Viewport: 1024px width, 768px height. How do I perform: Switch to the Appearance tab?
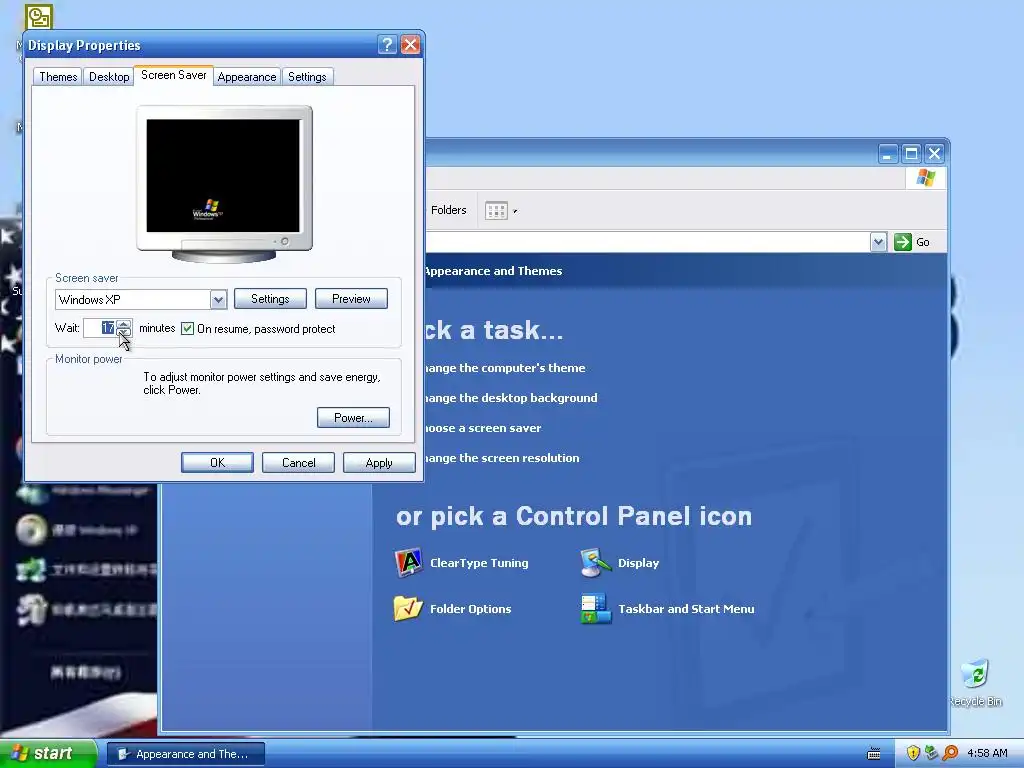coord(247,77)
